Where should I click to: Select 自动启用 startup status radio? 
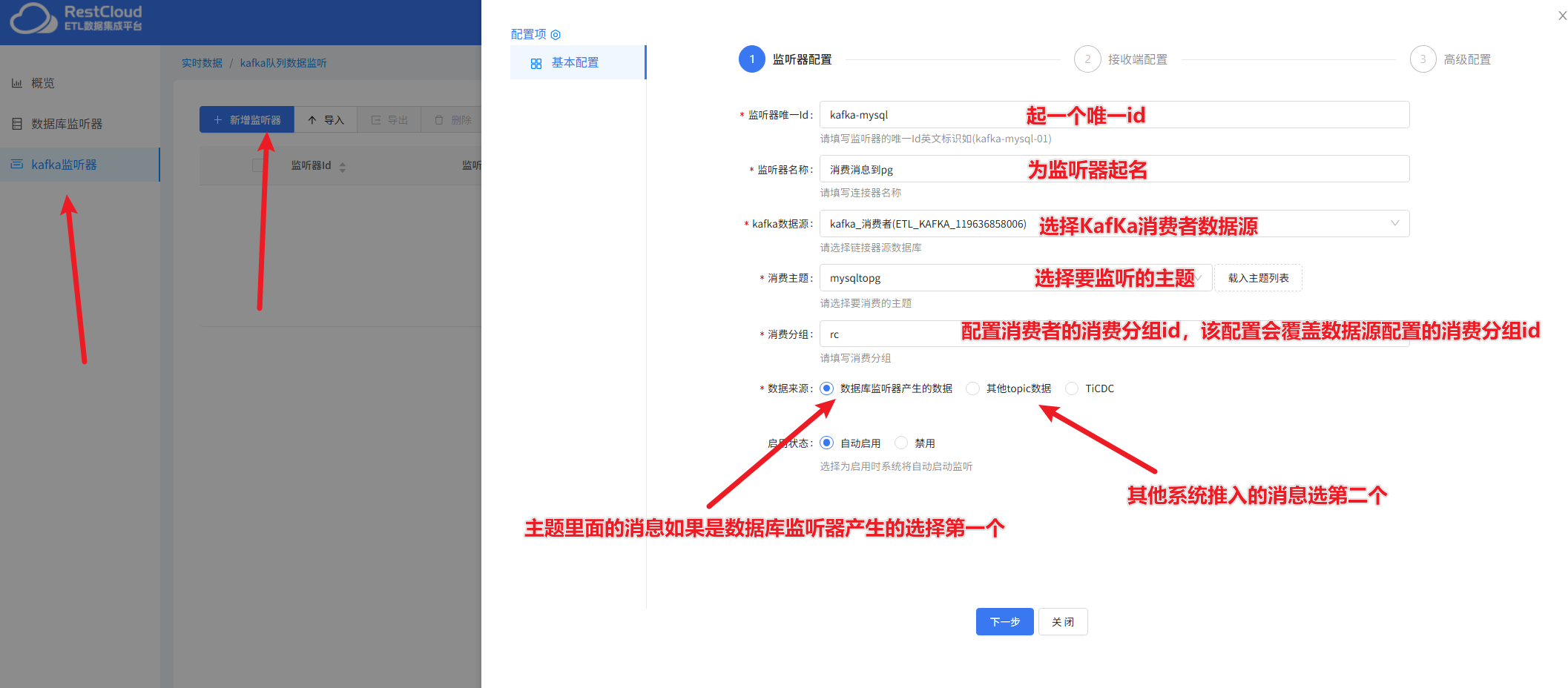[827, 443]
